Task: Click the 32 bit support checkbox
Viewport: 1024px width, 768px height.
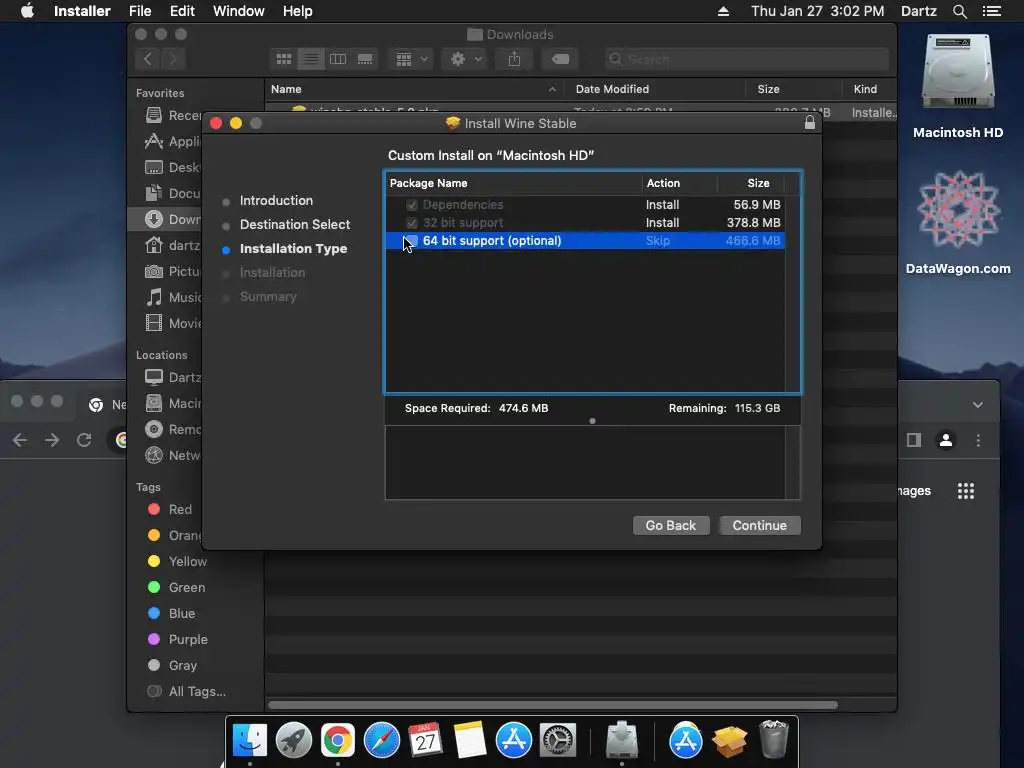Action: (x=411, y=223)
